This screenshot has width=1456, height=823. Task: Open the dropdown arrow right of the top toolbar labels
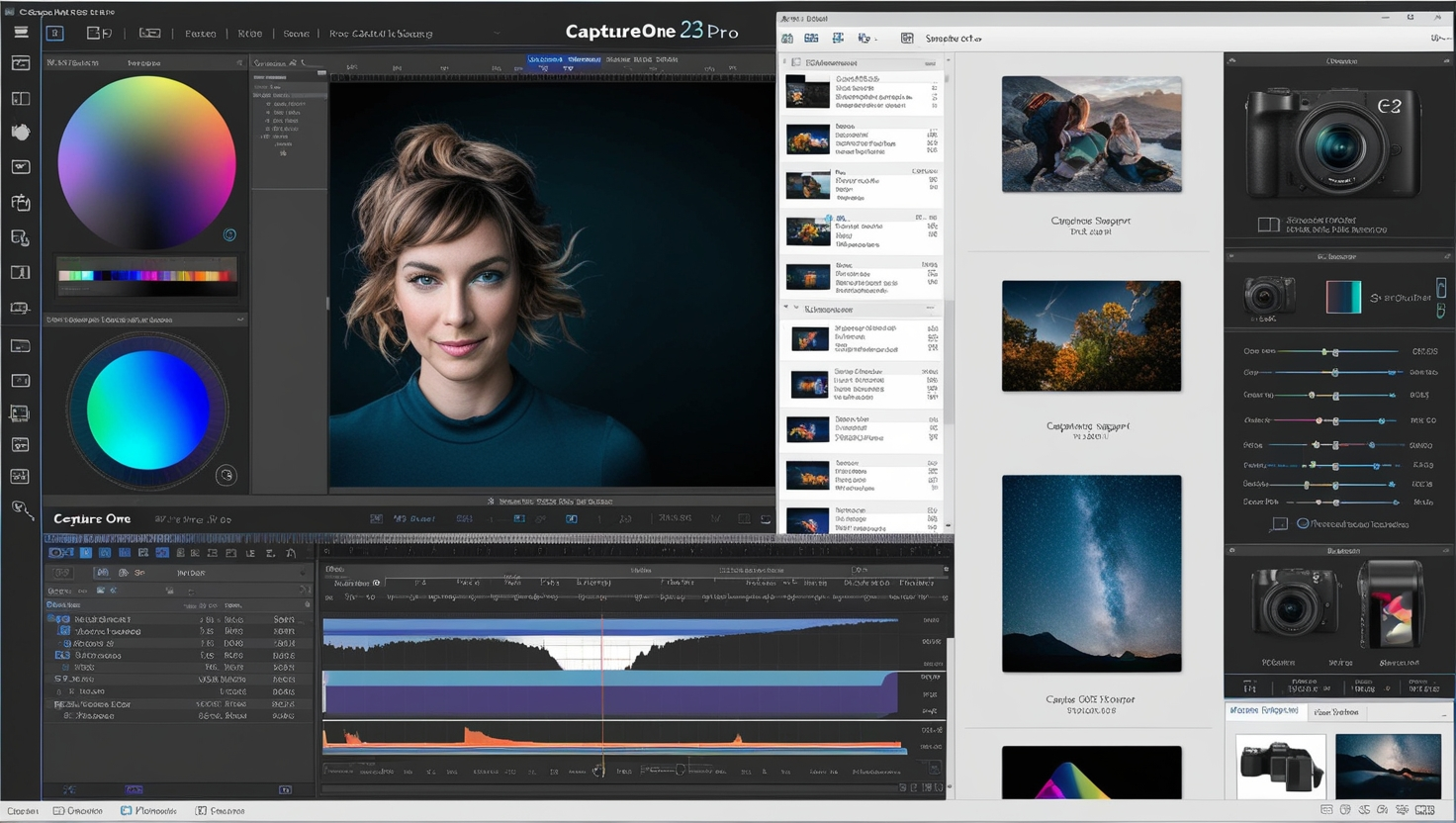pyautogui.click(x=498, y=34)
